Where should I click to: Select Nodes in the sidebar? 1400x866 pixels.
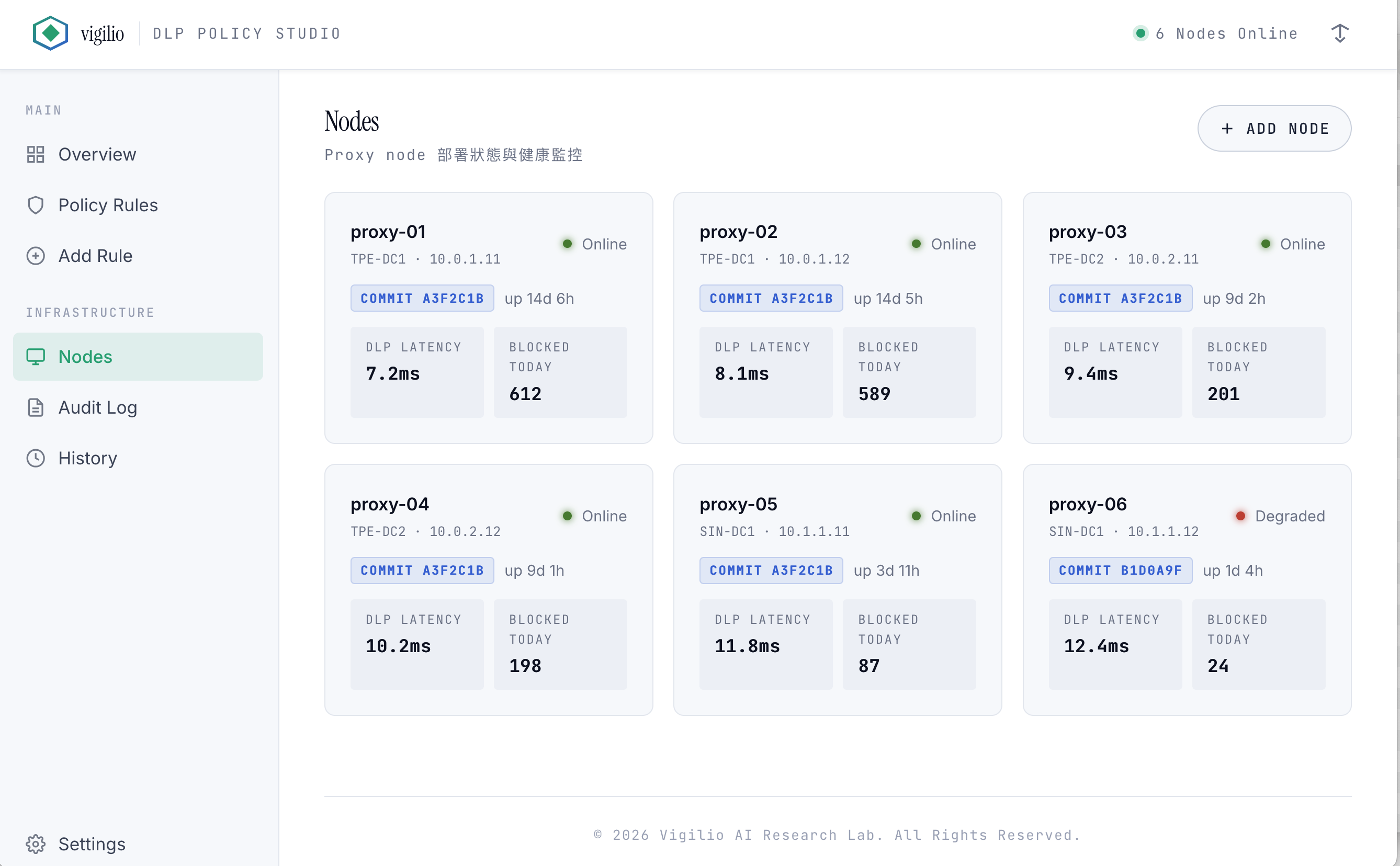tap(138, 357)
